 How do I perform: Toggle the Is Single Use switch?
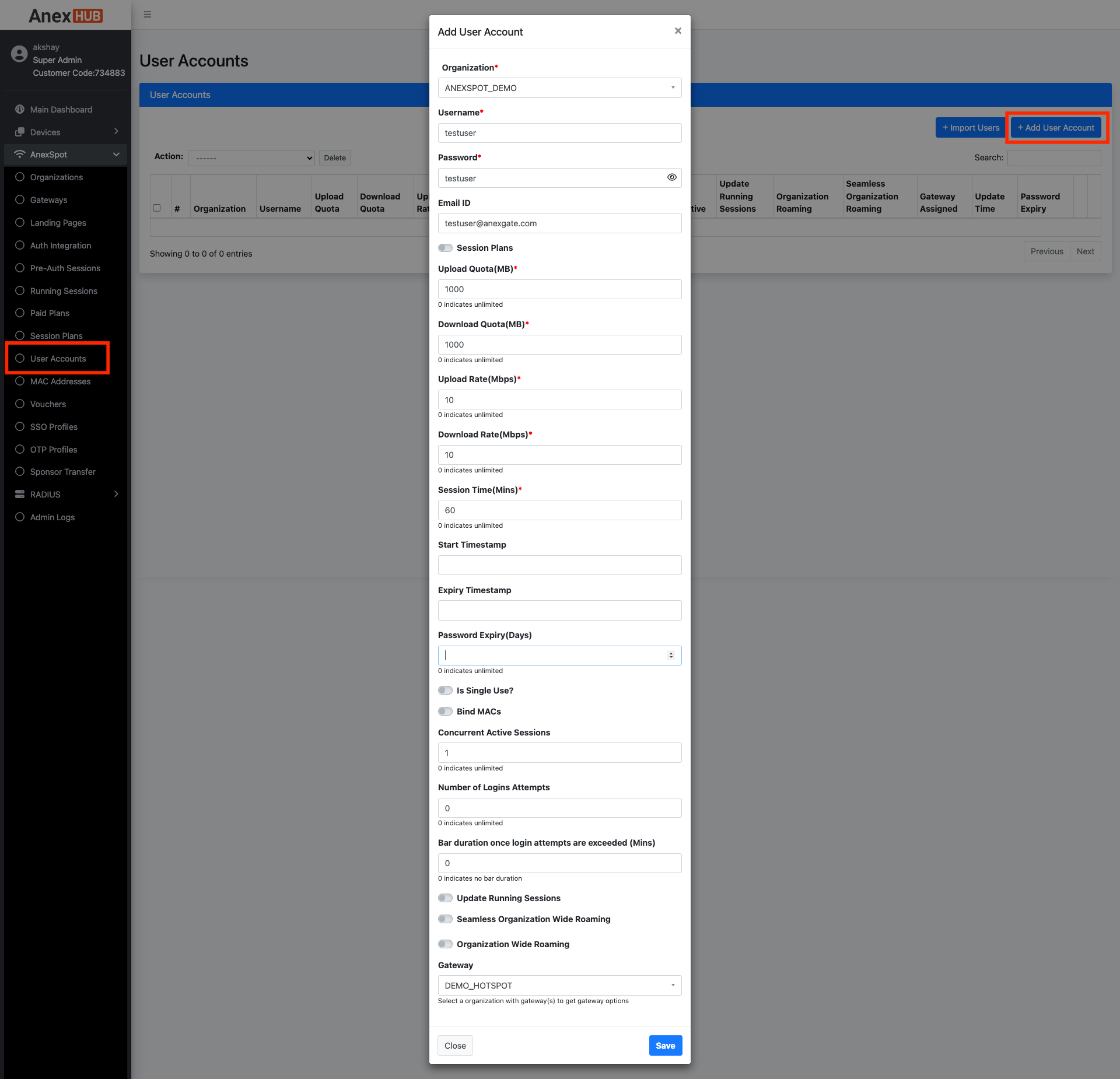pyautogui.click(x=446, y=691)
